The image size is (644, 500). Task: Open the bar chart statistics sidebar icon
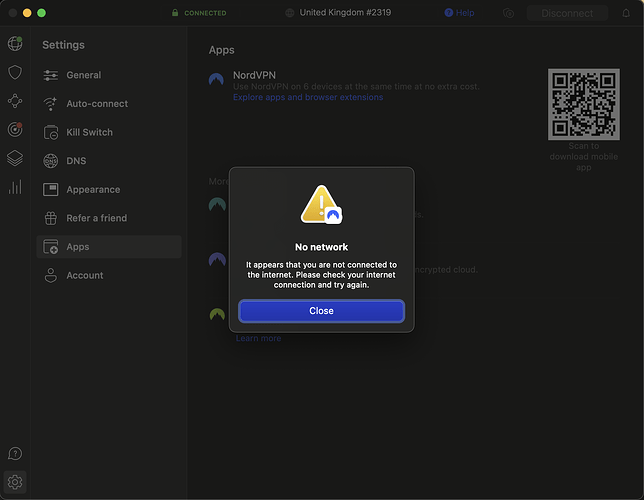[15, 187]
